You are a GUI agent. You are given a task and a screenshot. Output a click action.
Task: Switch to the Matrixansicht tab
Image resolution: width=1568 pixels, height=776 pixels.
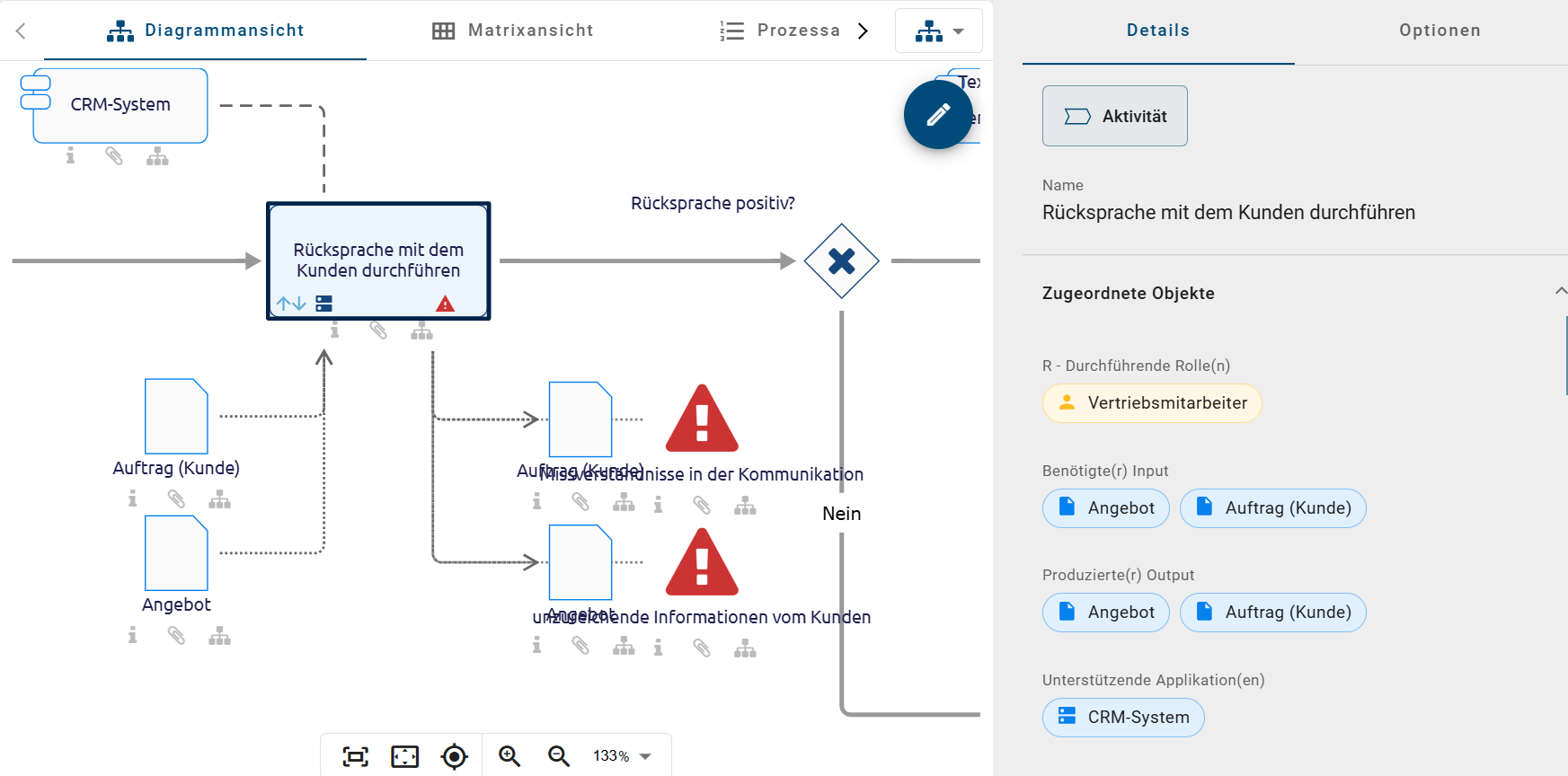click(513, 31)
